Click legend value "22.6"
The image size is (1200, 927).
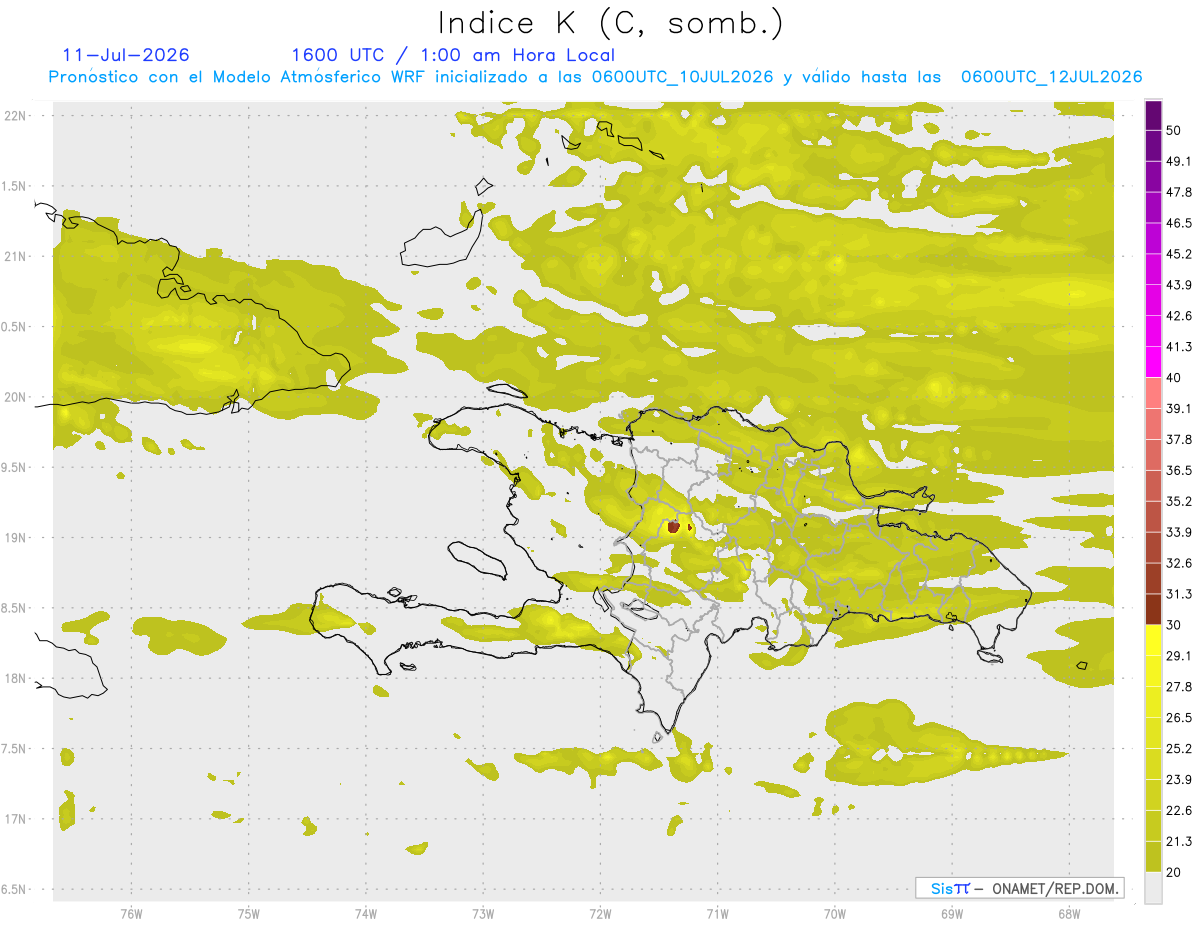[1179, 811]
